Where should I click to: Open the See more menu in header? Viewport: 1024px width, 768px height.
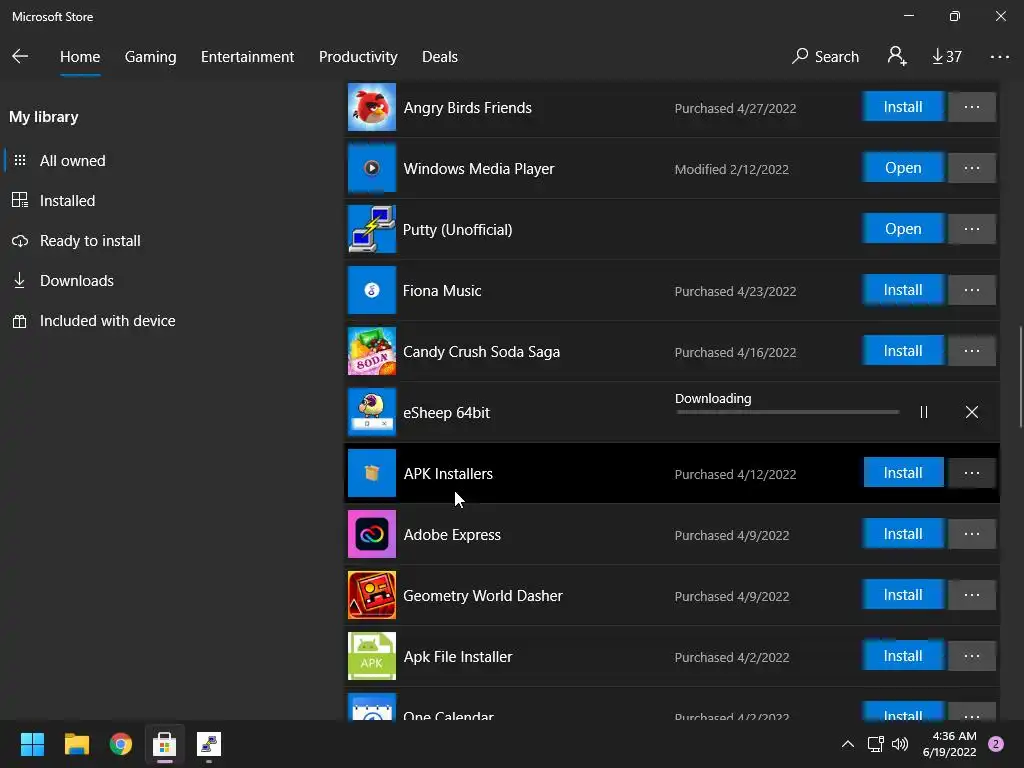1000,57
